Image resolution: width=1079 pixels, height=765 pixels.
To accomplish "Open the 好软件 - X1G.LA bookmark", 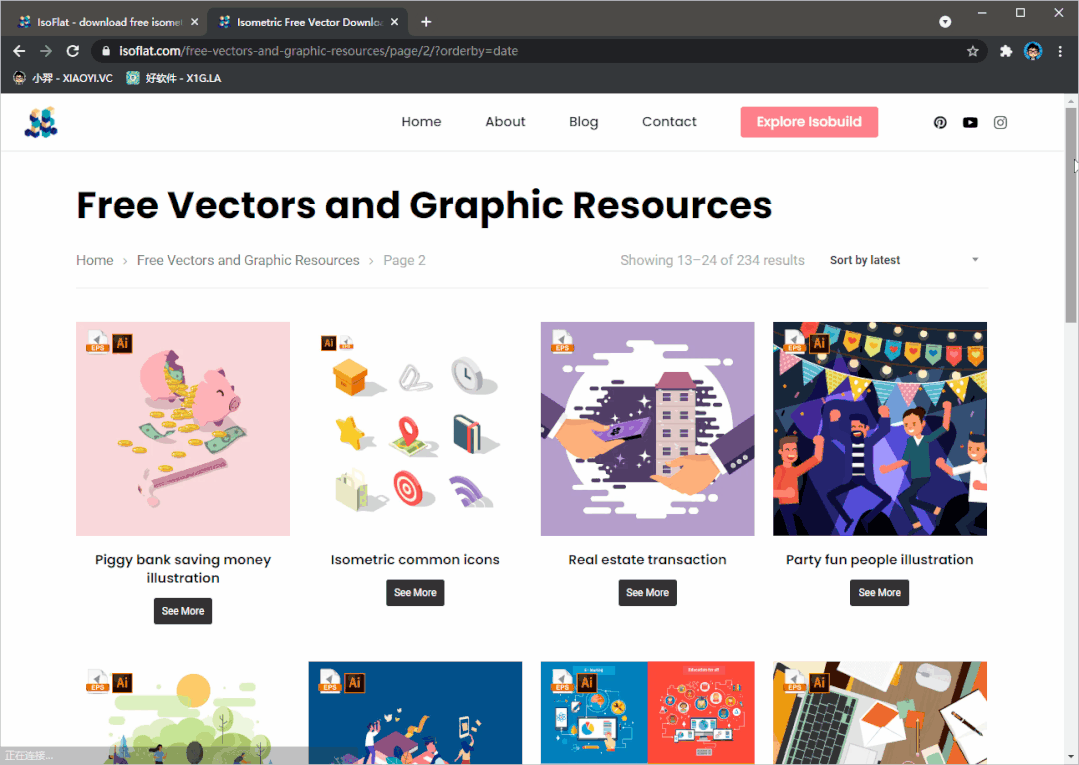I will point(173,78).
